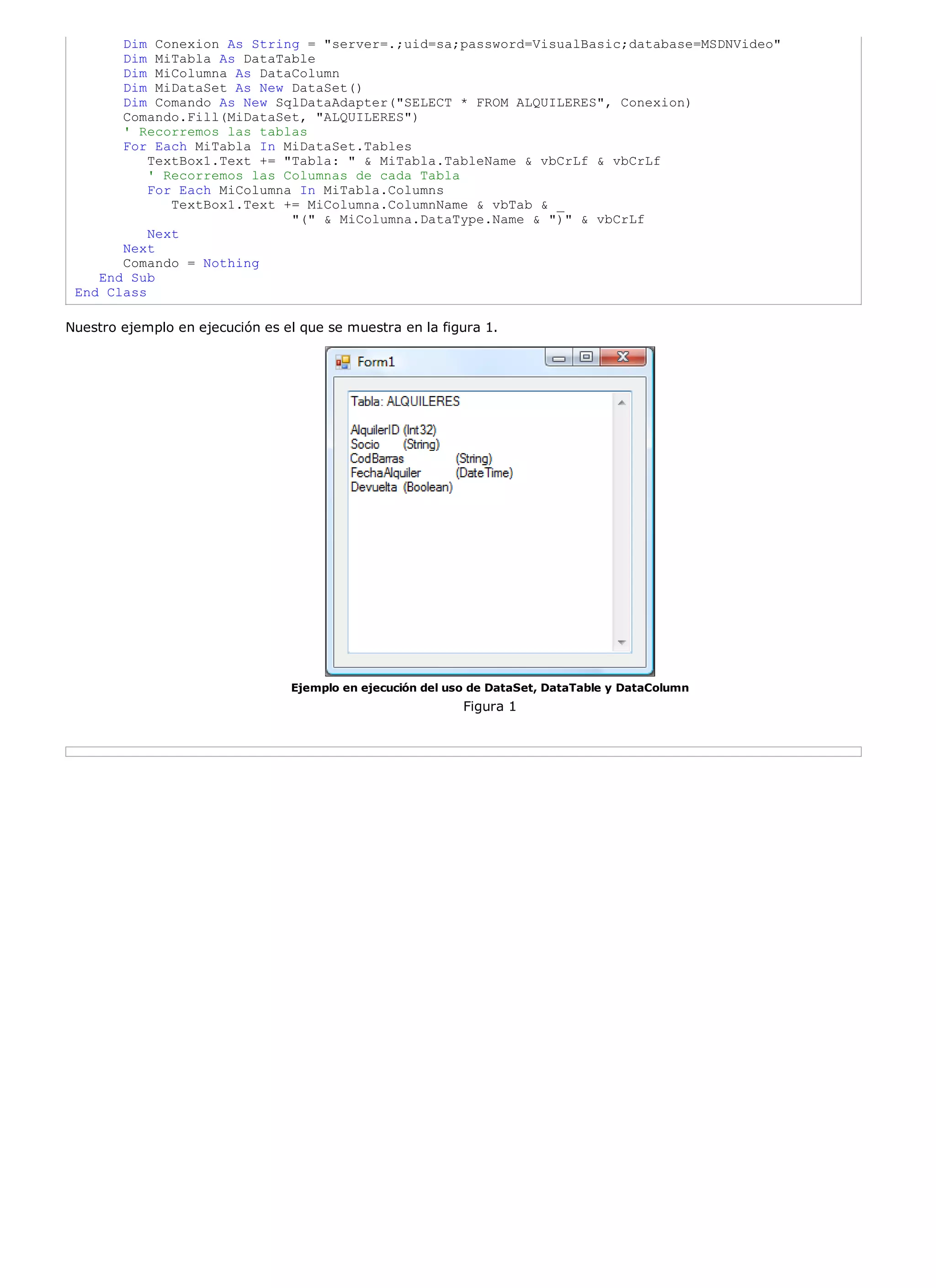Click the 'Socio (String)' line in textbox
This screenshot has height=1288, width=936.
click(x=395, y=444)
